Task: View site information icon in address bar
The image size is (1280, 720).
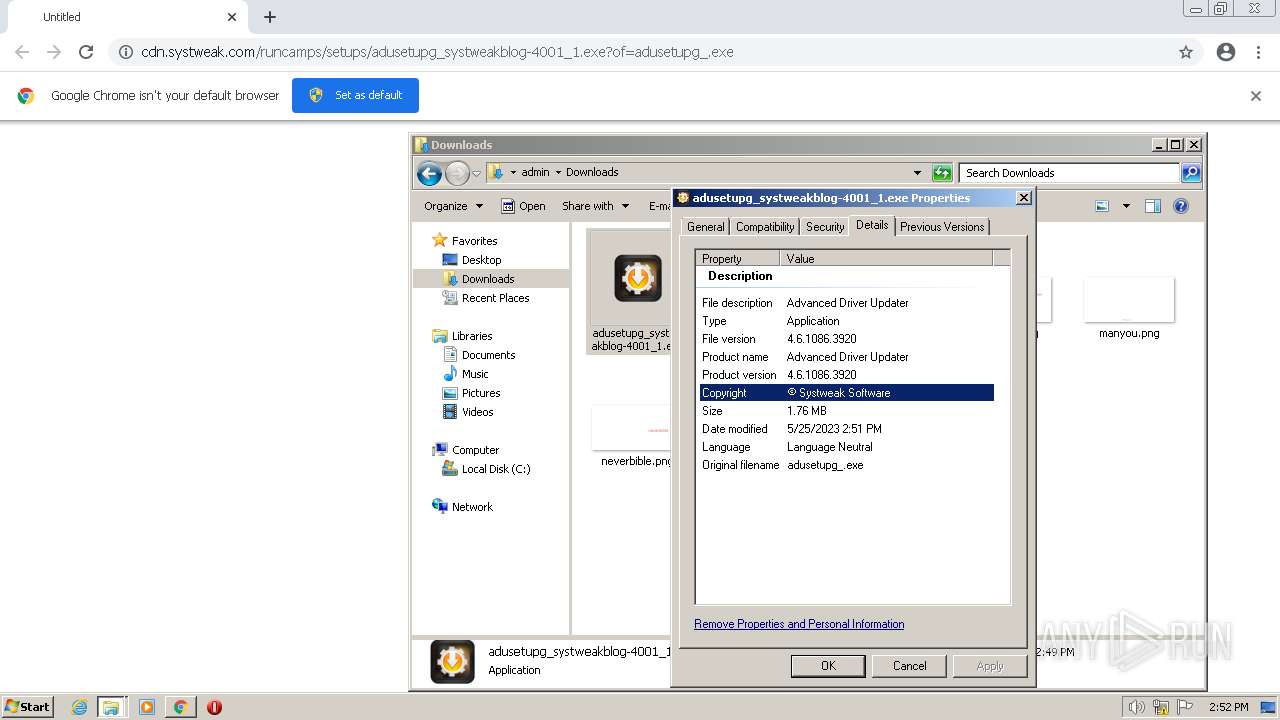Action: [x=126, y=52]
